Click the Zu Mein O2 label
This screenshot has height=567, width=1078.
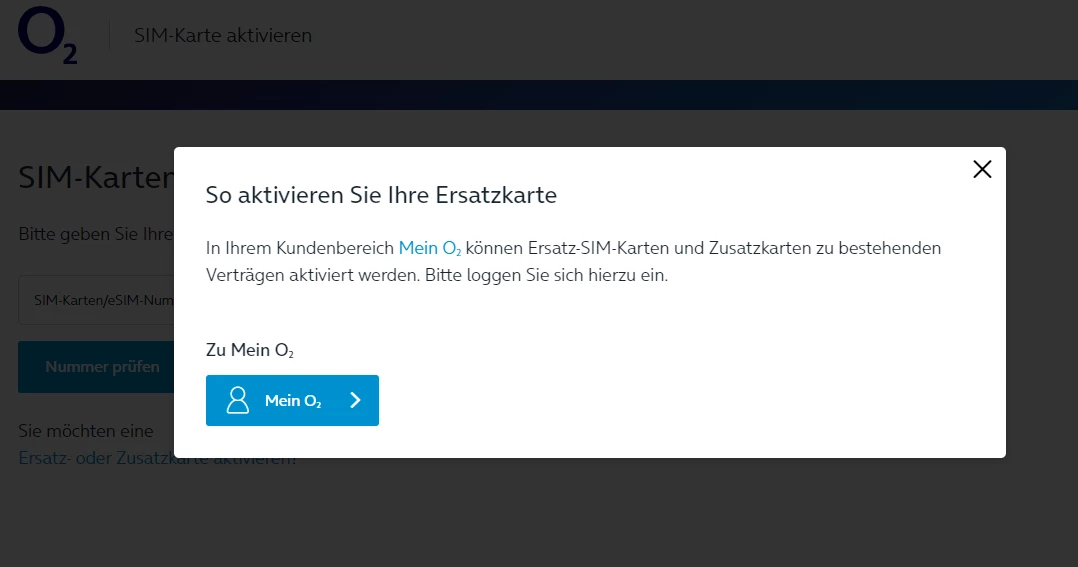pyautogui.click(x=250, y=351)
